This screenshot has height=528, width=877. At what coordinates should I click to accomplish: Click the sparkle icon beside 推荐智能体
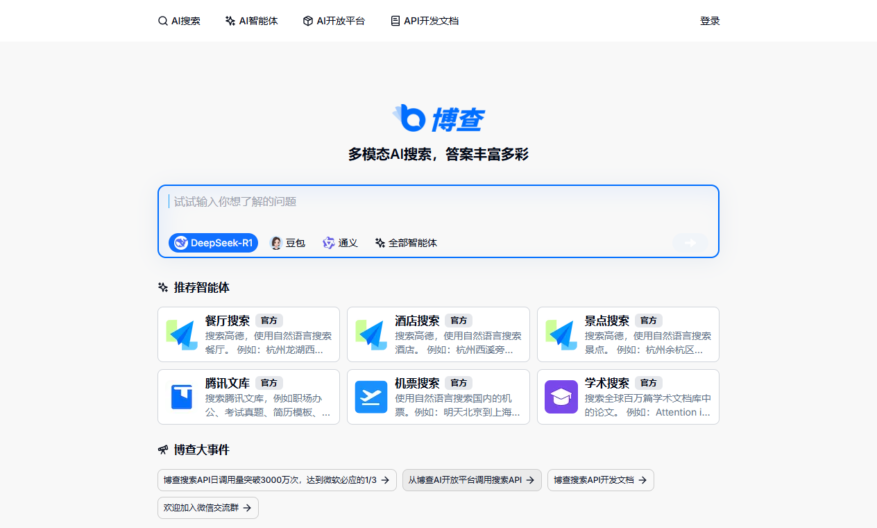point(163,287)
